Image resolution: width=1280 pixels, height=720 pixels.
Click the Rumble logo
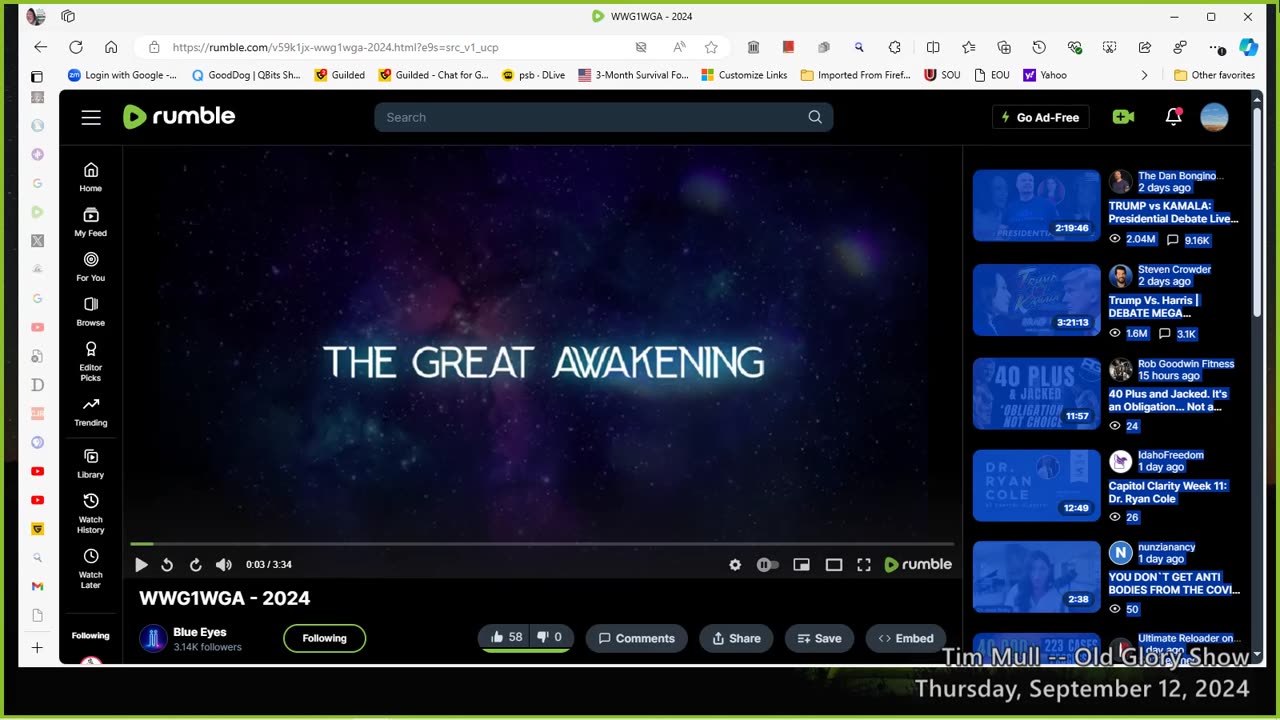[x=179, y=117]
